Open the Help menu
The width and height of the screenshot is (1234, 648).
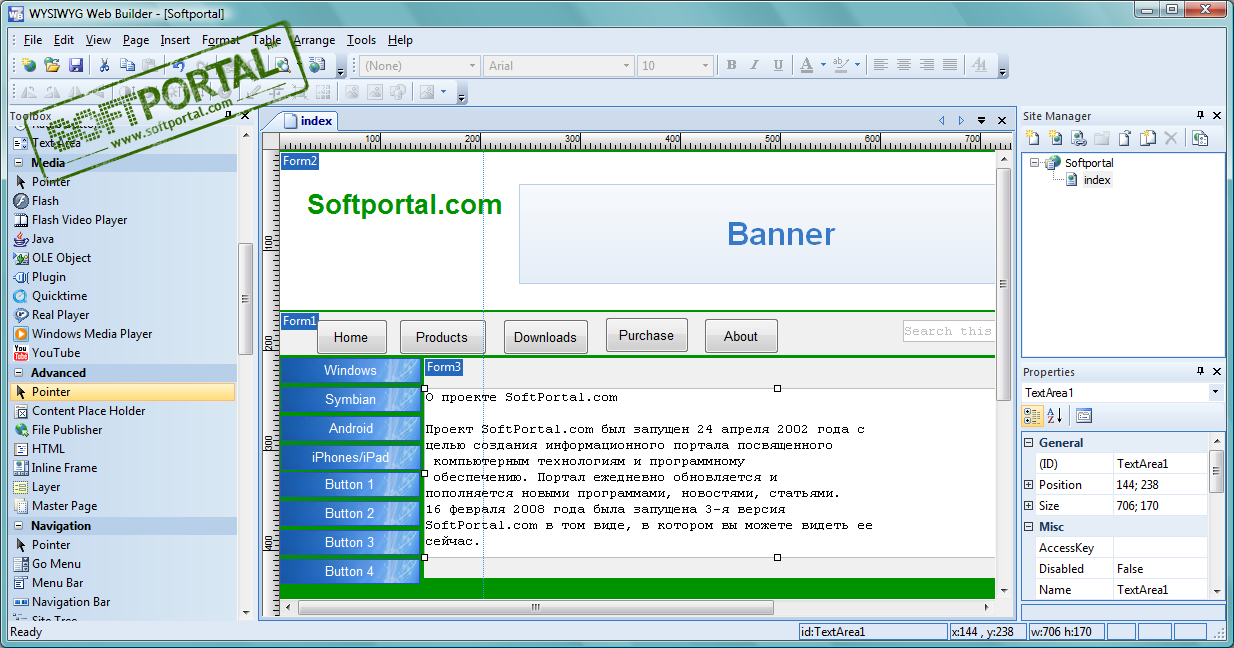point(400,40)
